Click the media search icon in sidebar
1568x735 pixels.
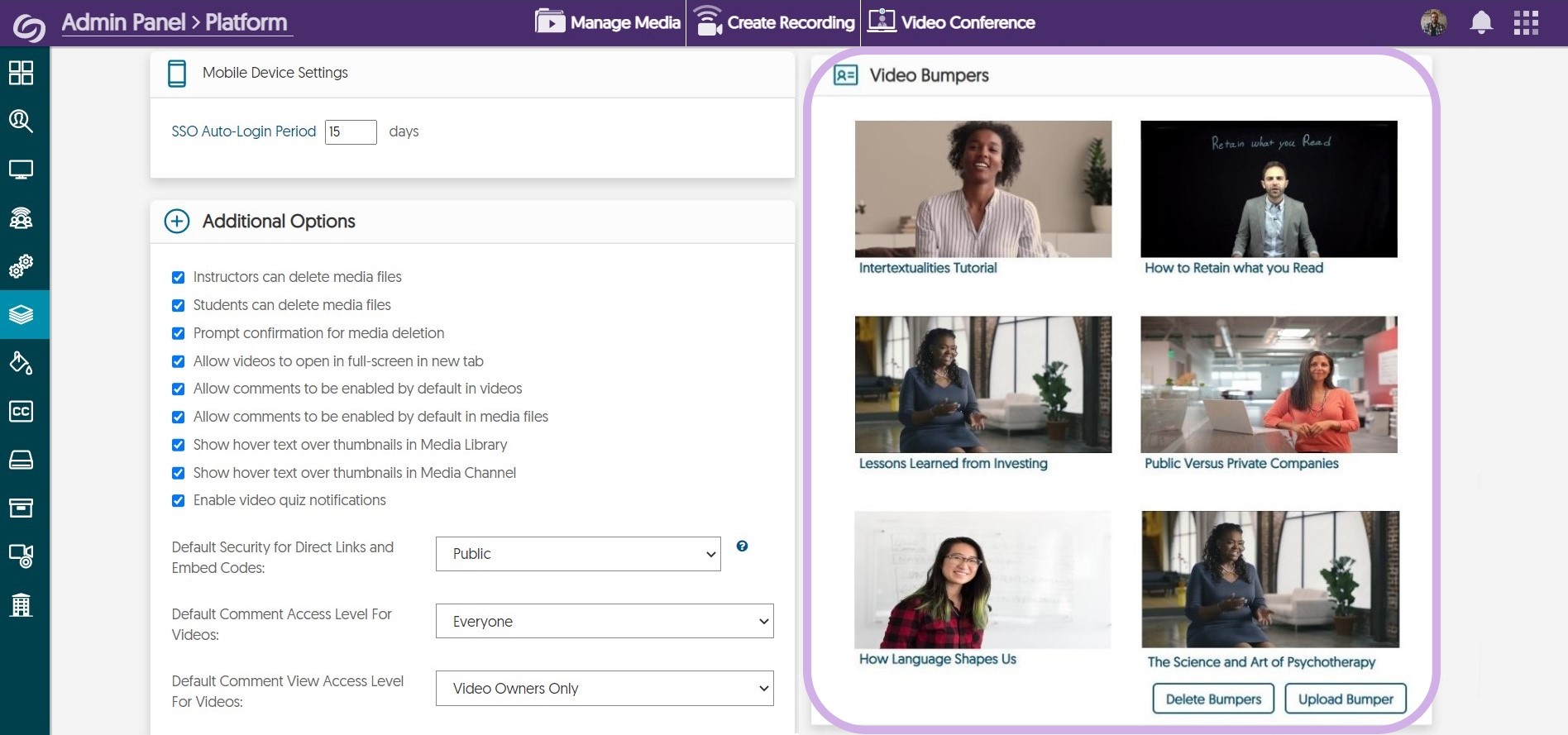pos(21,122)
